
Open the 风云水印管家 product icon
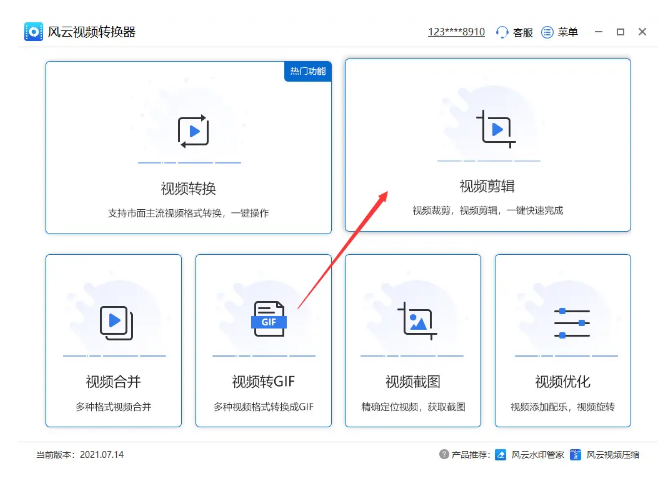(500, 454)
